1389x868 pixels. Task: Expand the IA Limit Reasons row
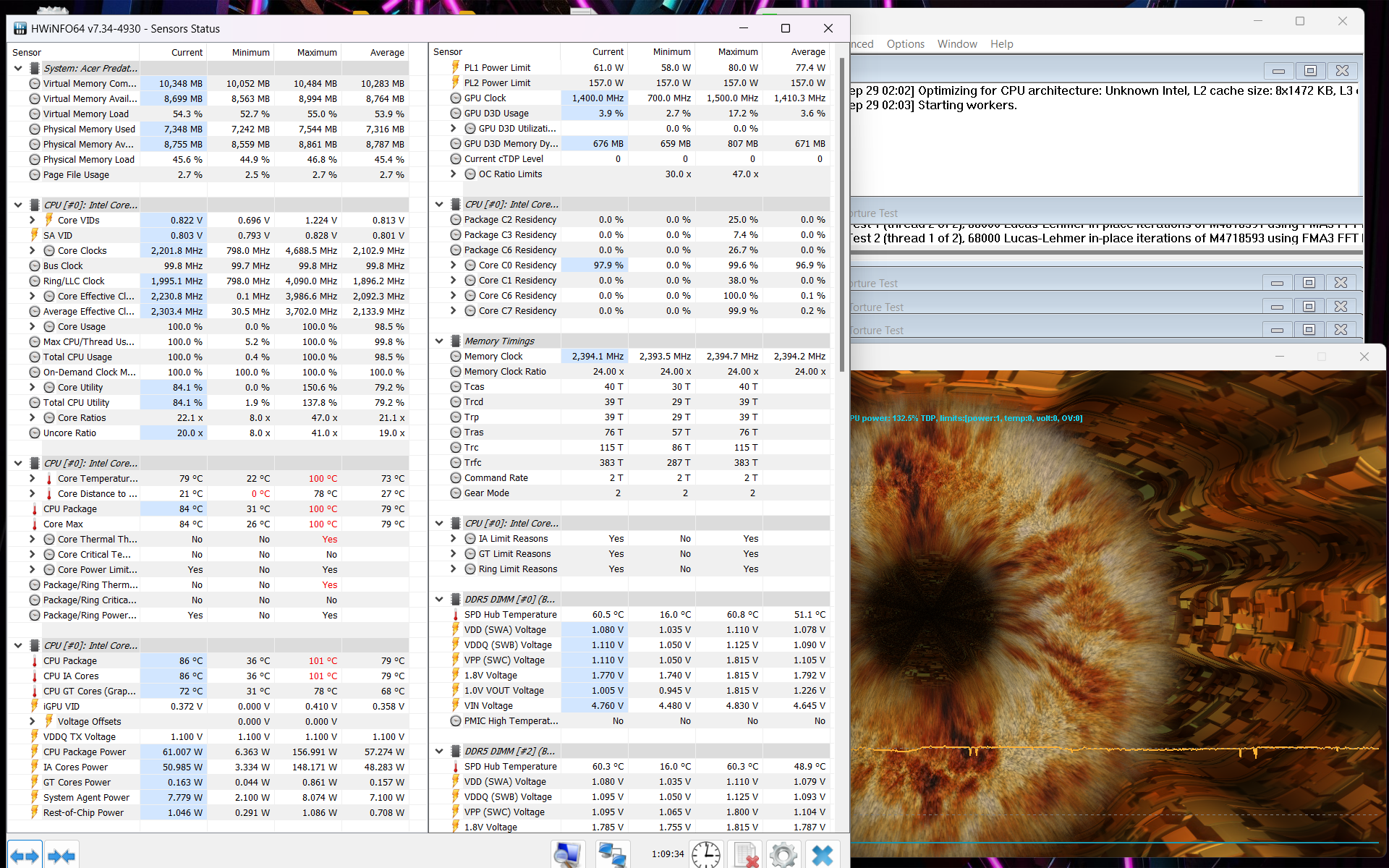[x=454, y=538]
